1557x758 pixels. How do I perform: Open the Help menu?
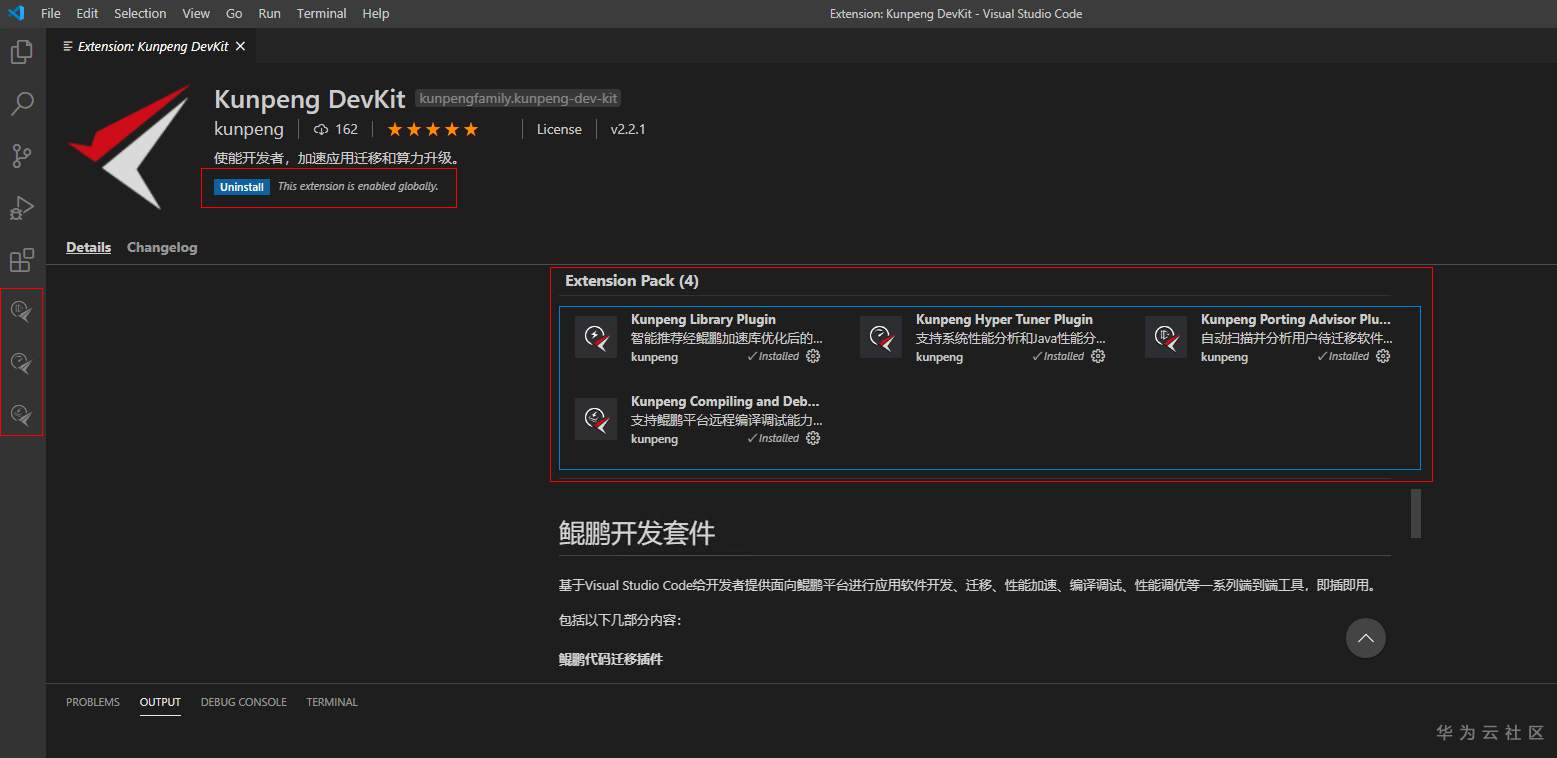pyautogui.click(x=376, y=13)
